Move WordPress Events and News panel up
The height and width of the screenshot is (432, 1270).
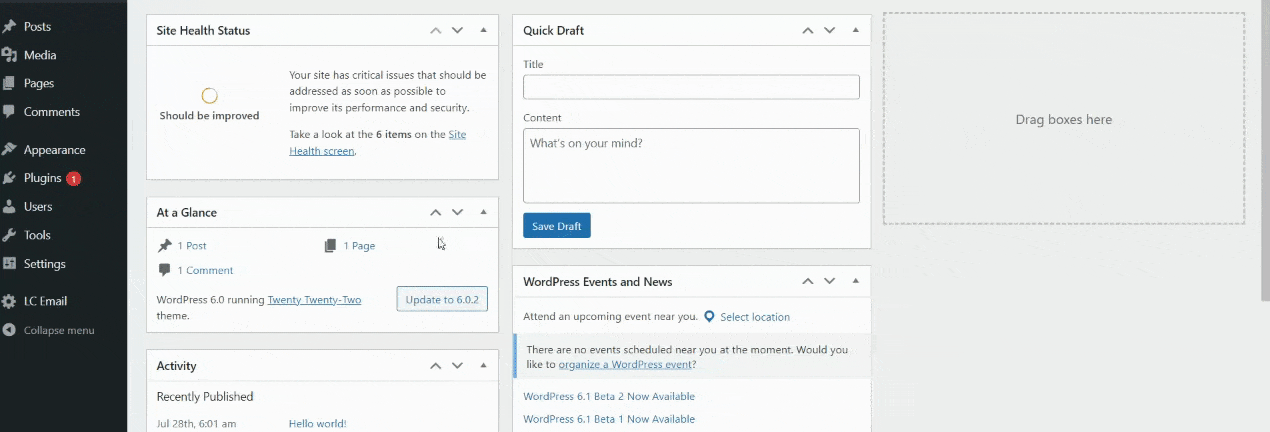(807, 282)
